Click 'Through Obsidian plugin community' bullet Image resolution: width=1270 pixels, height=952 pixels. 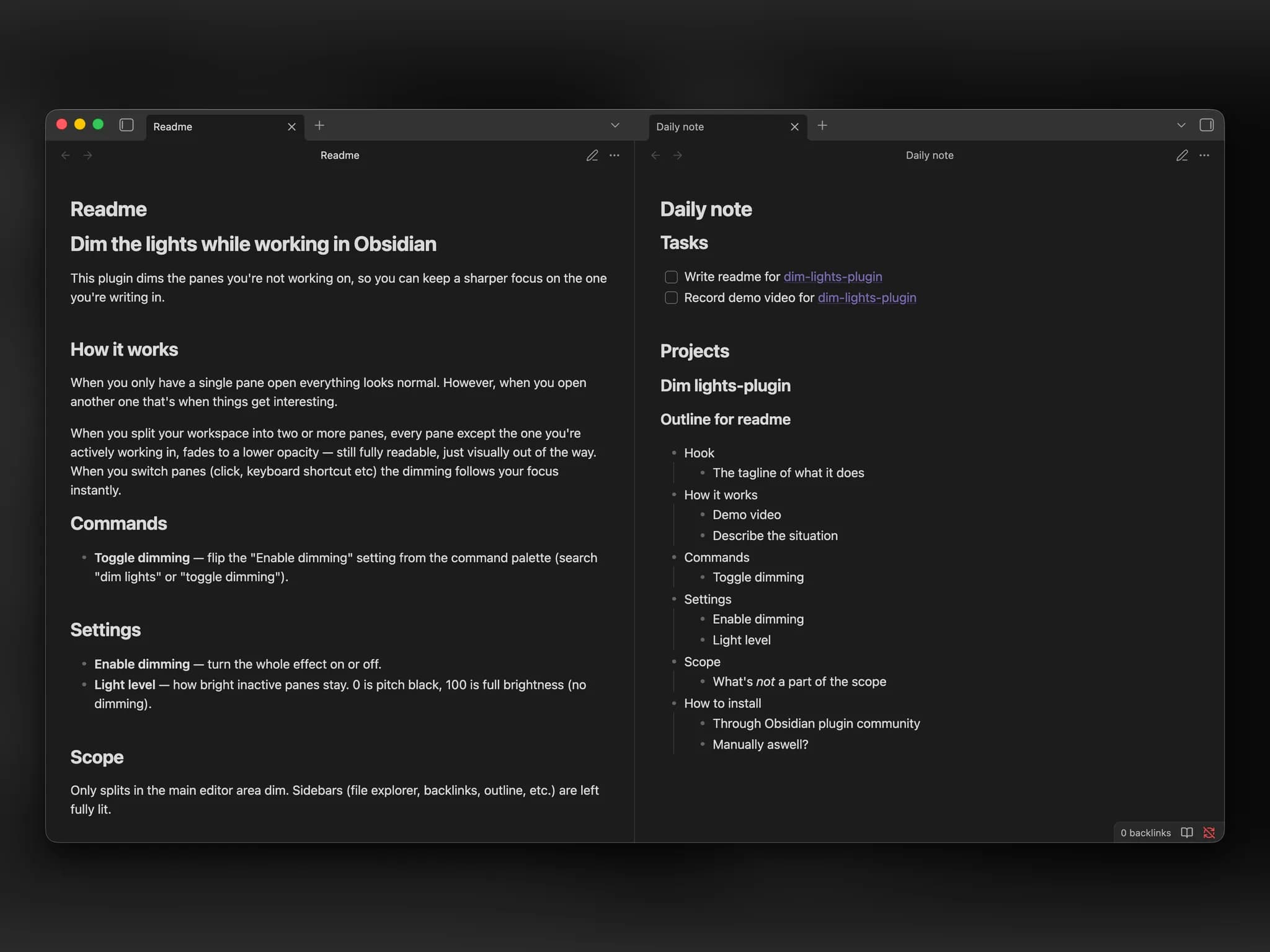click(x=816, y=724)
